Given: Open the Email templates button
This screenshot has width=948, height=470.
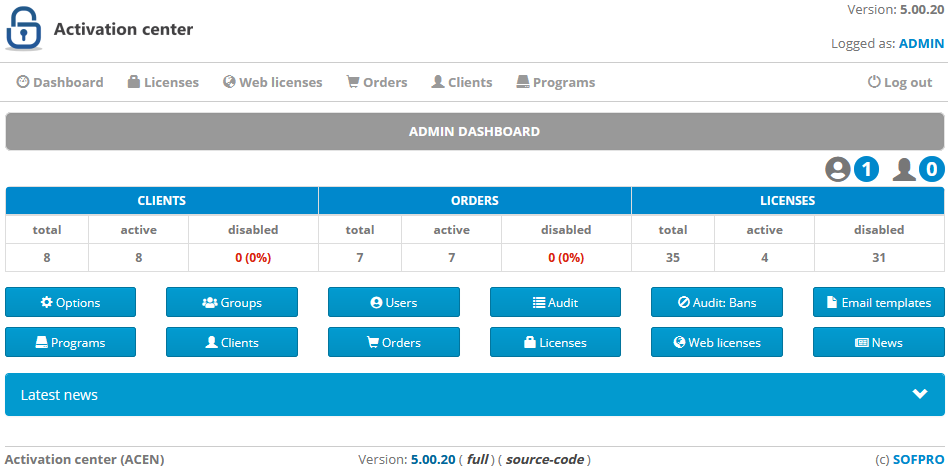Looking at the screenshot, I should 878,302.
